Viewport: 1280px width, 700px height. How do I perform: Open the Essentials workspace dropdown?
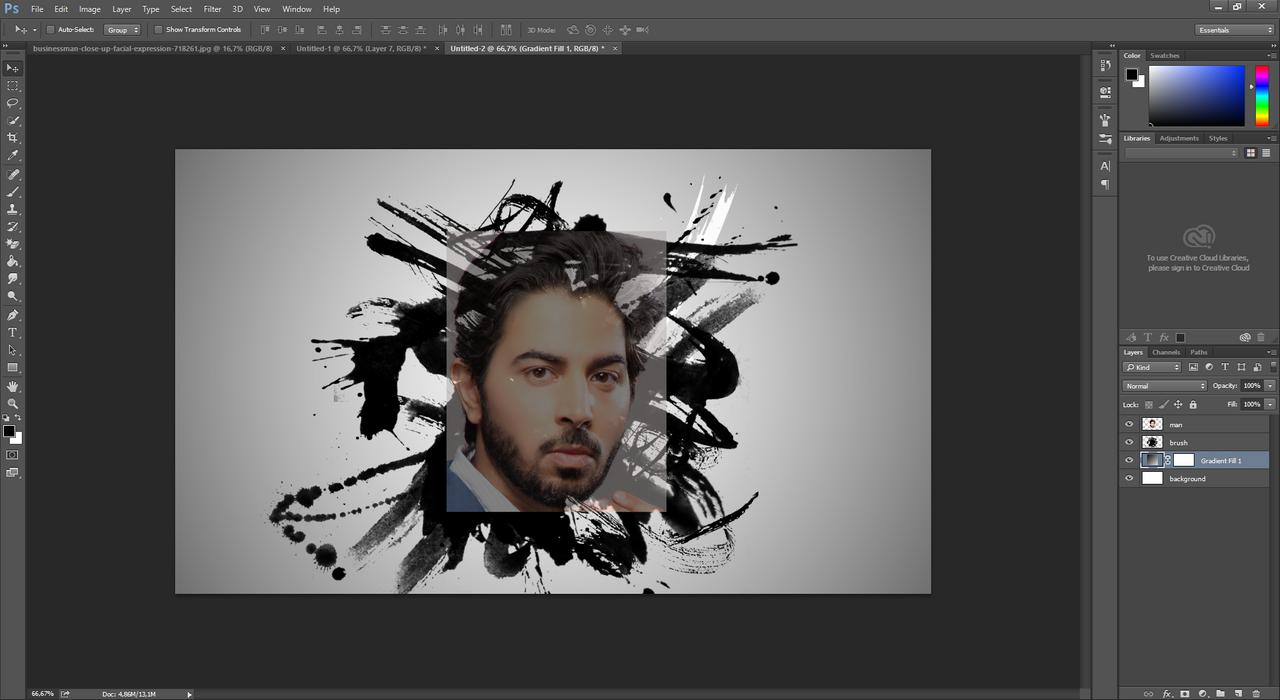(x=1234, y=30)
